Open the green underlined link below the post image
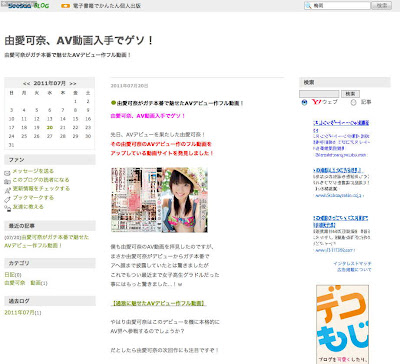Viewport: 400px width, 364px height. point(158,303)
